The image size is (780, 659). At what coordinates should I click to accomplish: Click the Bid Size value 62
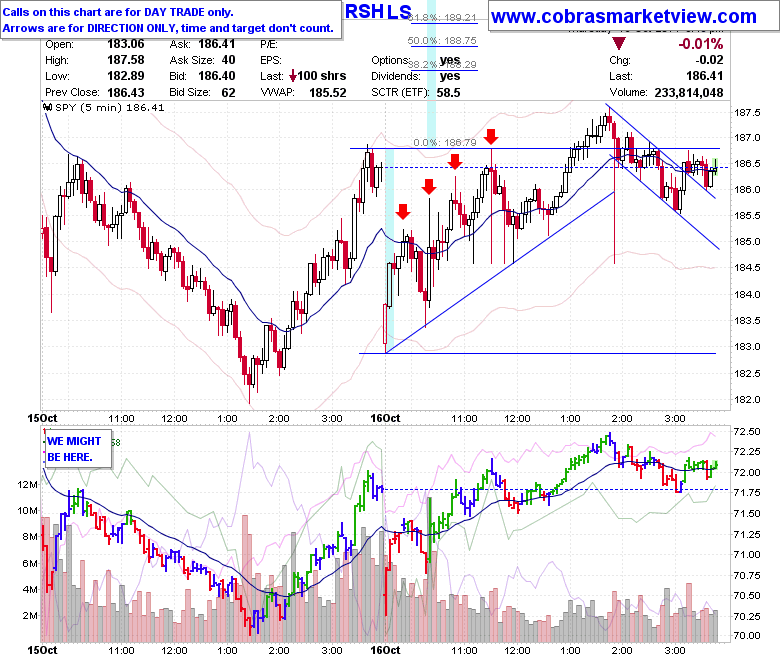[x=228, y=93]
